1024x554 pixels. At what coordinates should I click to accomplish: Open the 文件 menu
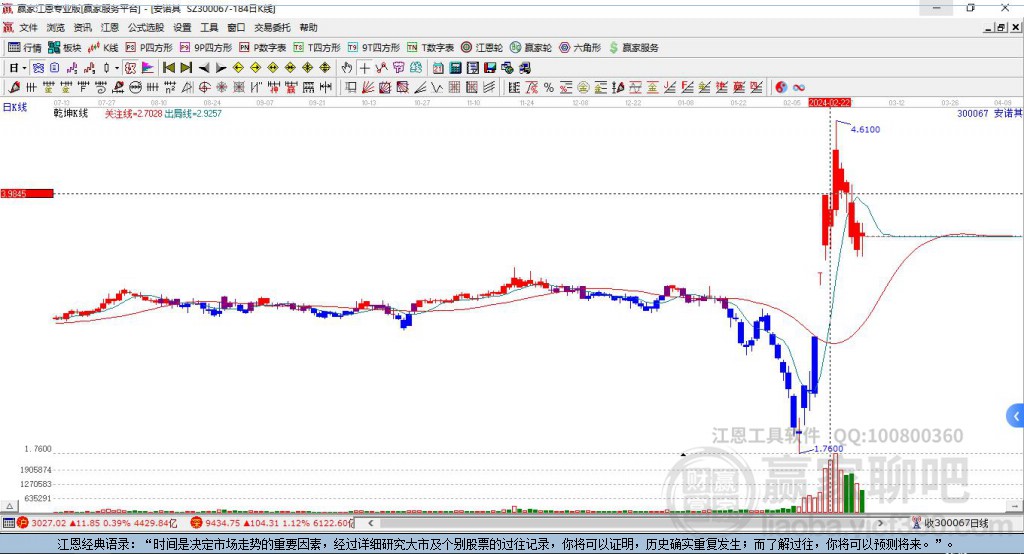(29, 27)
